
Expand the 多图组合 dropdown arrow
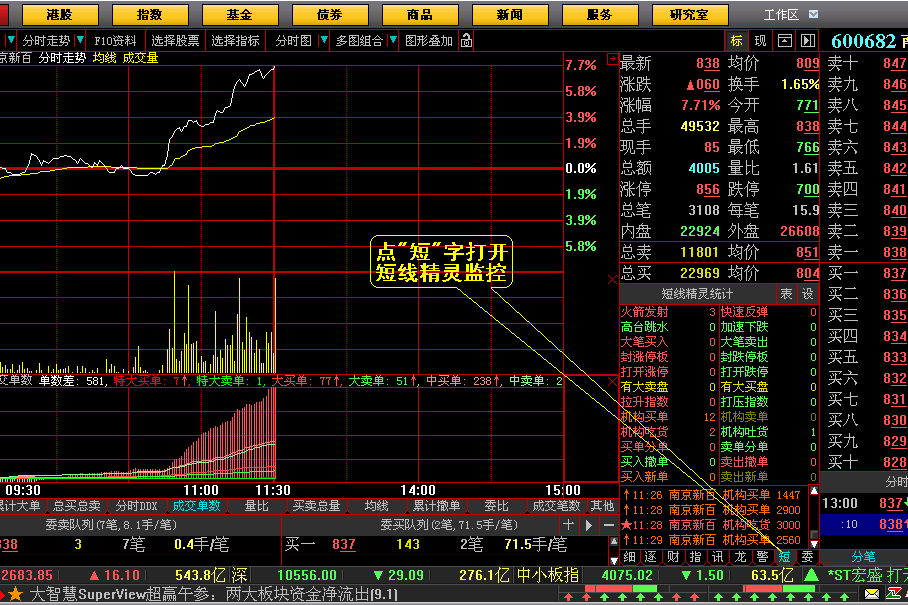point(393,40)
